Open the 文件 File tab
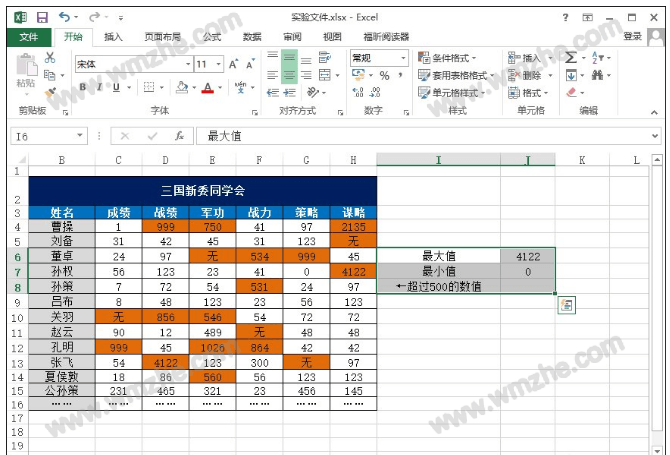This screenshot has height=455, width=670. 29,37
